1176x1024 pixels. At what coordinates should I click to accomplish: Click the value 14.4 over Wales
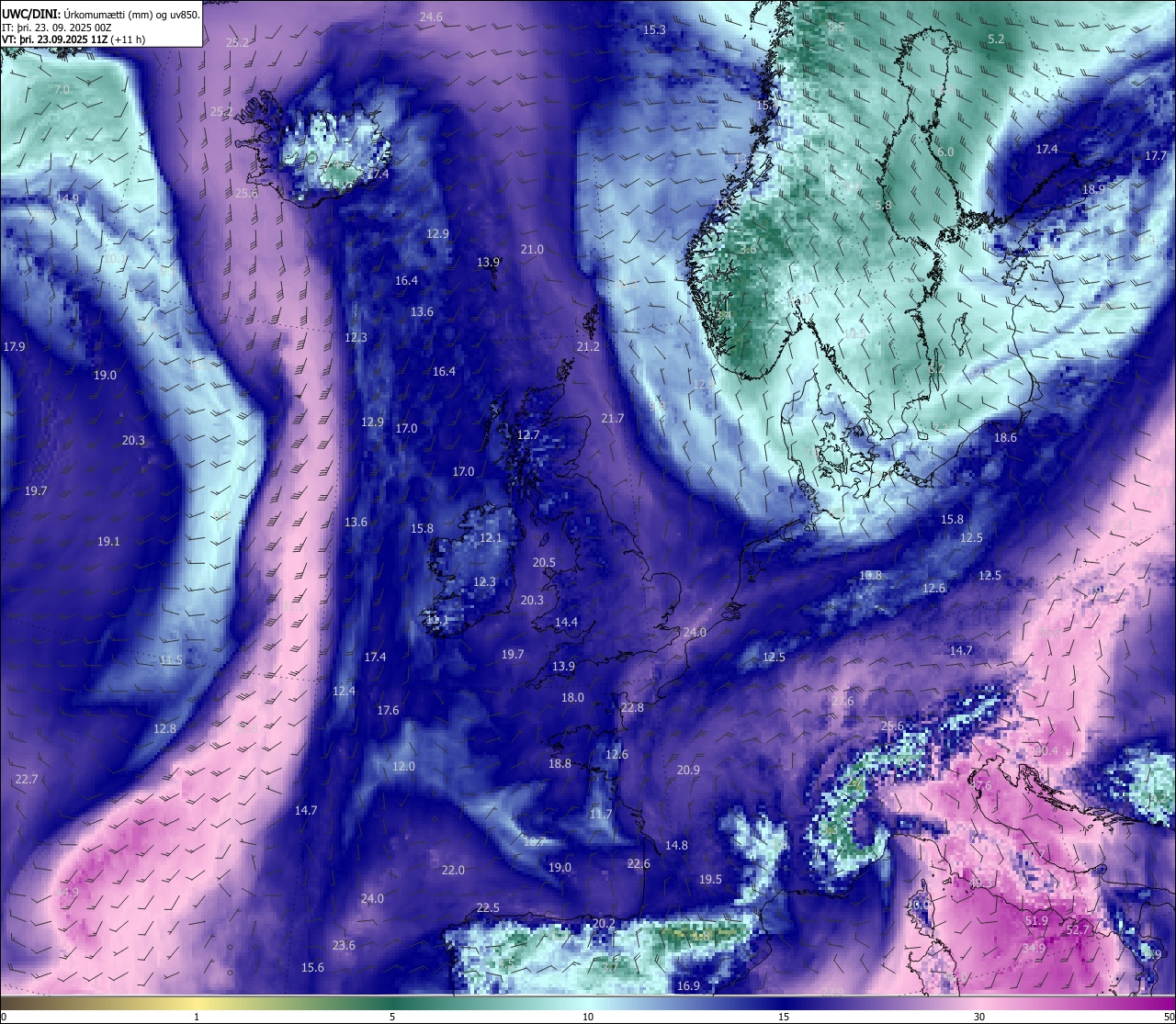pyautogui.click(x=566, y=623)
